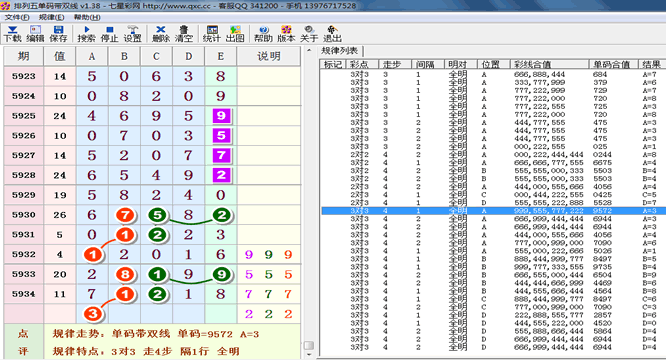Click the scrollbar thumb beside the number grid
Viewport: 666px width, 360px height.
pos(309,345)
